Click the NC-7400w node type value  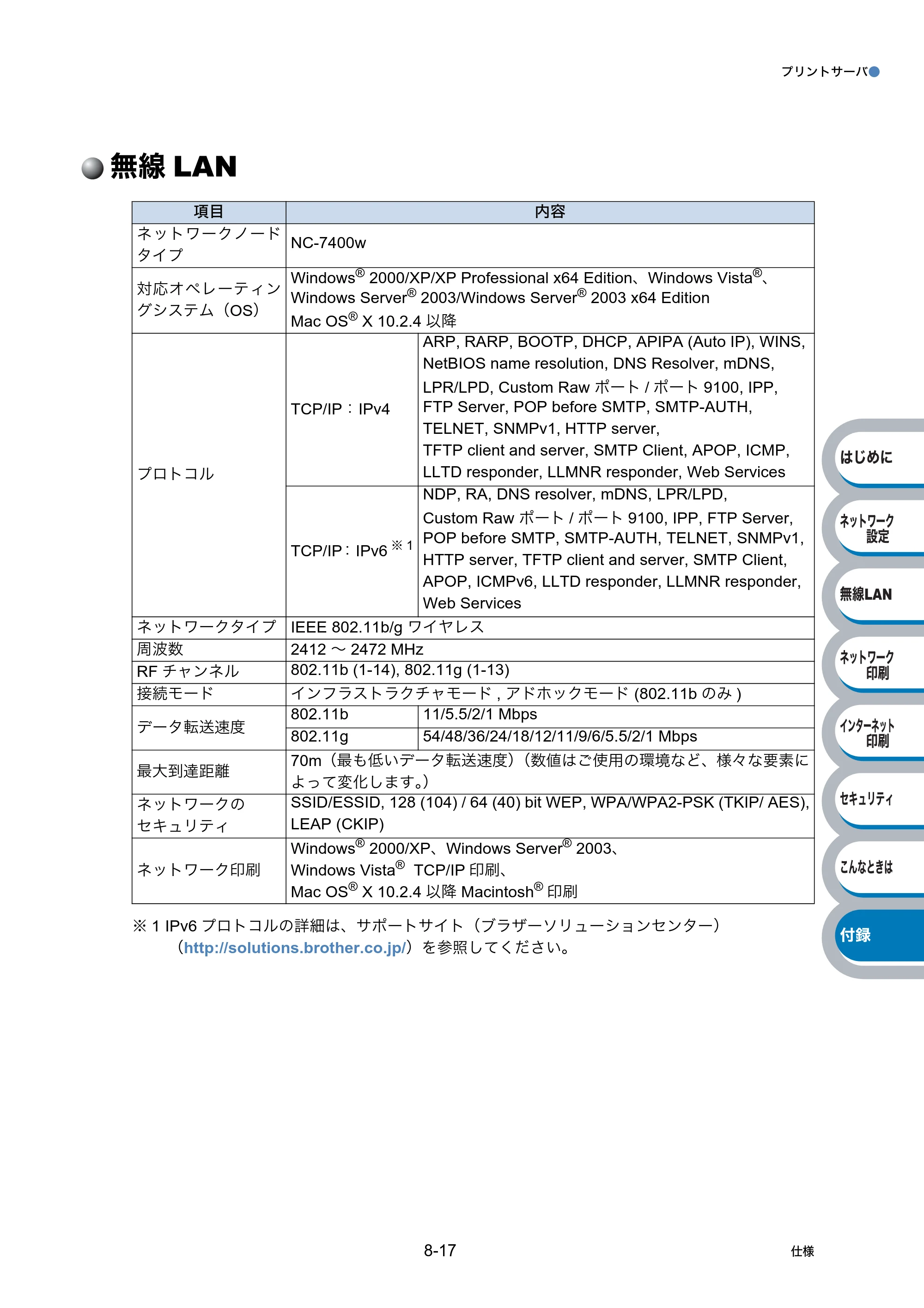coord(328,243)
